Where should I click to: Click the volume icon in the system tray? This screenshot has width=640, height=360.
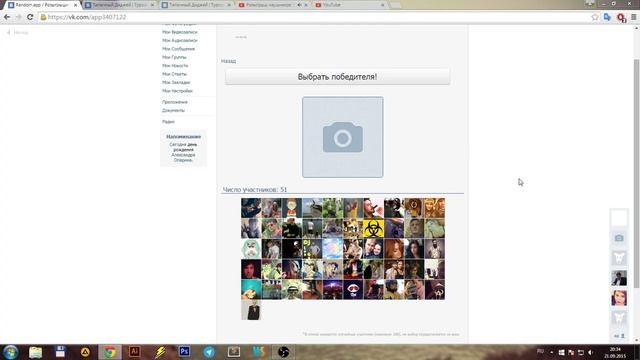point(591,352)
